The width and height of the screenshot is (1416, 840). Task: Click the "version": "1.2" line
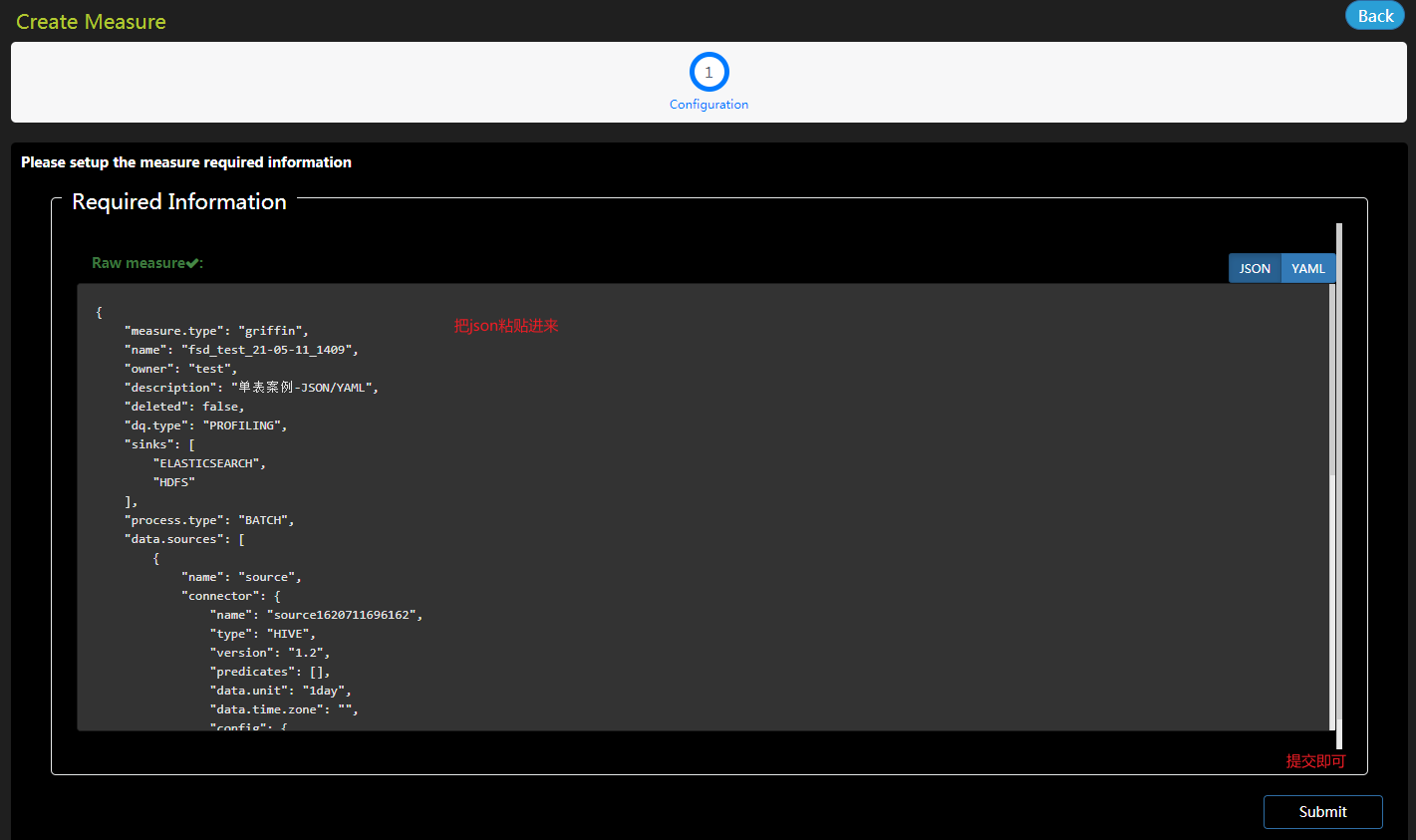[x=269, y=653]
